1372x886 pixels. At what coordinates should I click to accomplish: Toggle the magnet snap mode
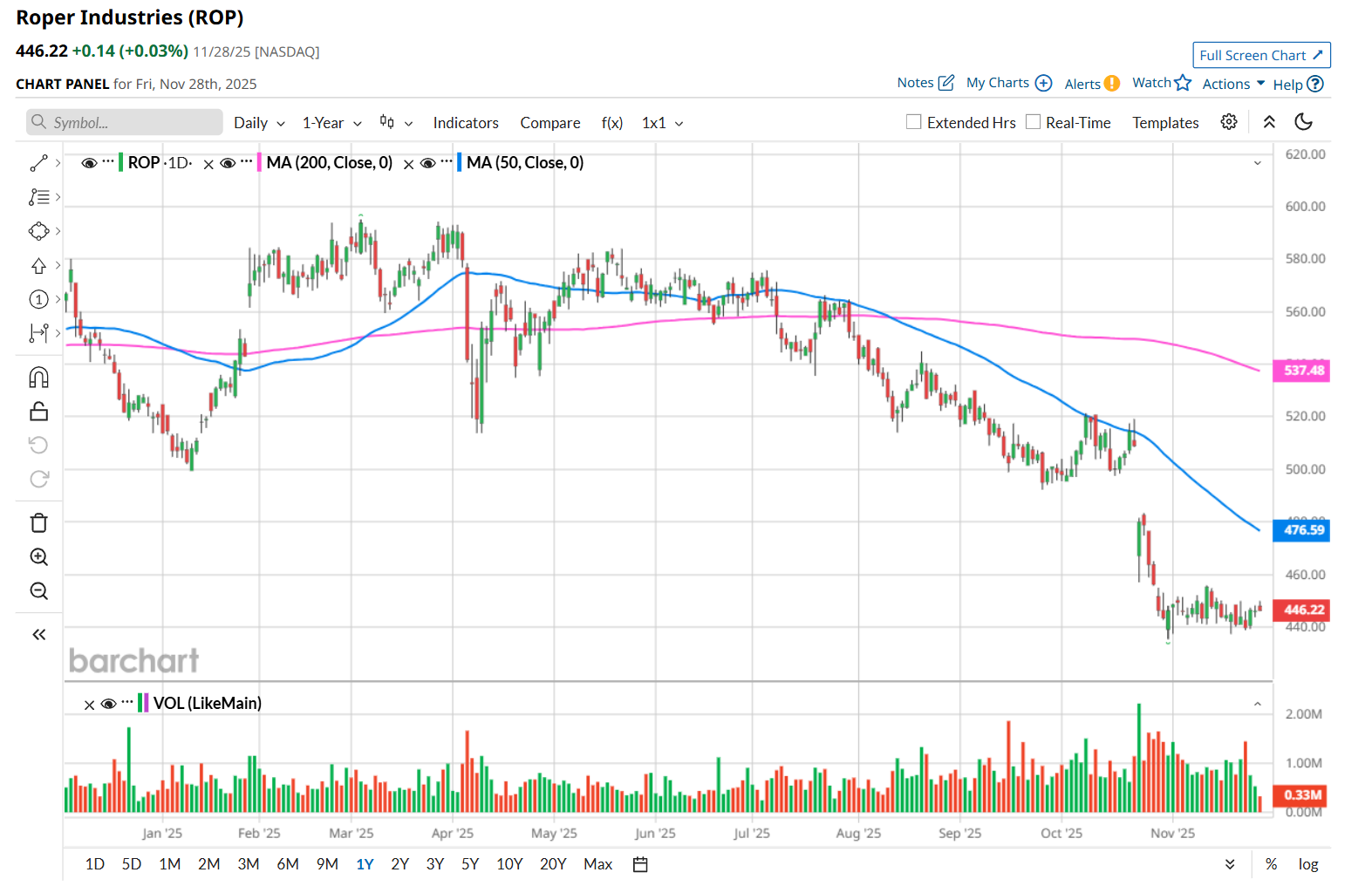coord(38,378)
